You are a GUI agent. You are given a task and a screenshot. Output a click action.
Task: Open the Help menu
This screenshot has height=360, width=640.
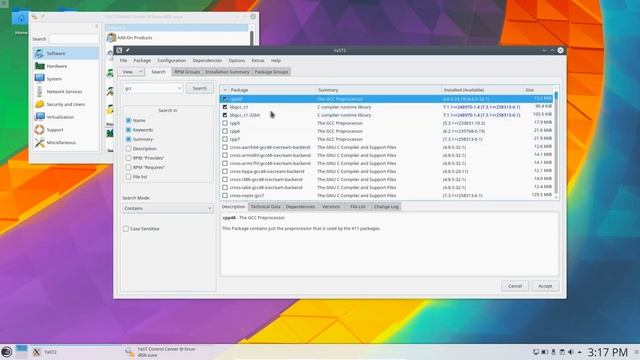276,60
